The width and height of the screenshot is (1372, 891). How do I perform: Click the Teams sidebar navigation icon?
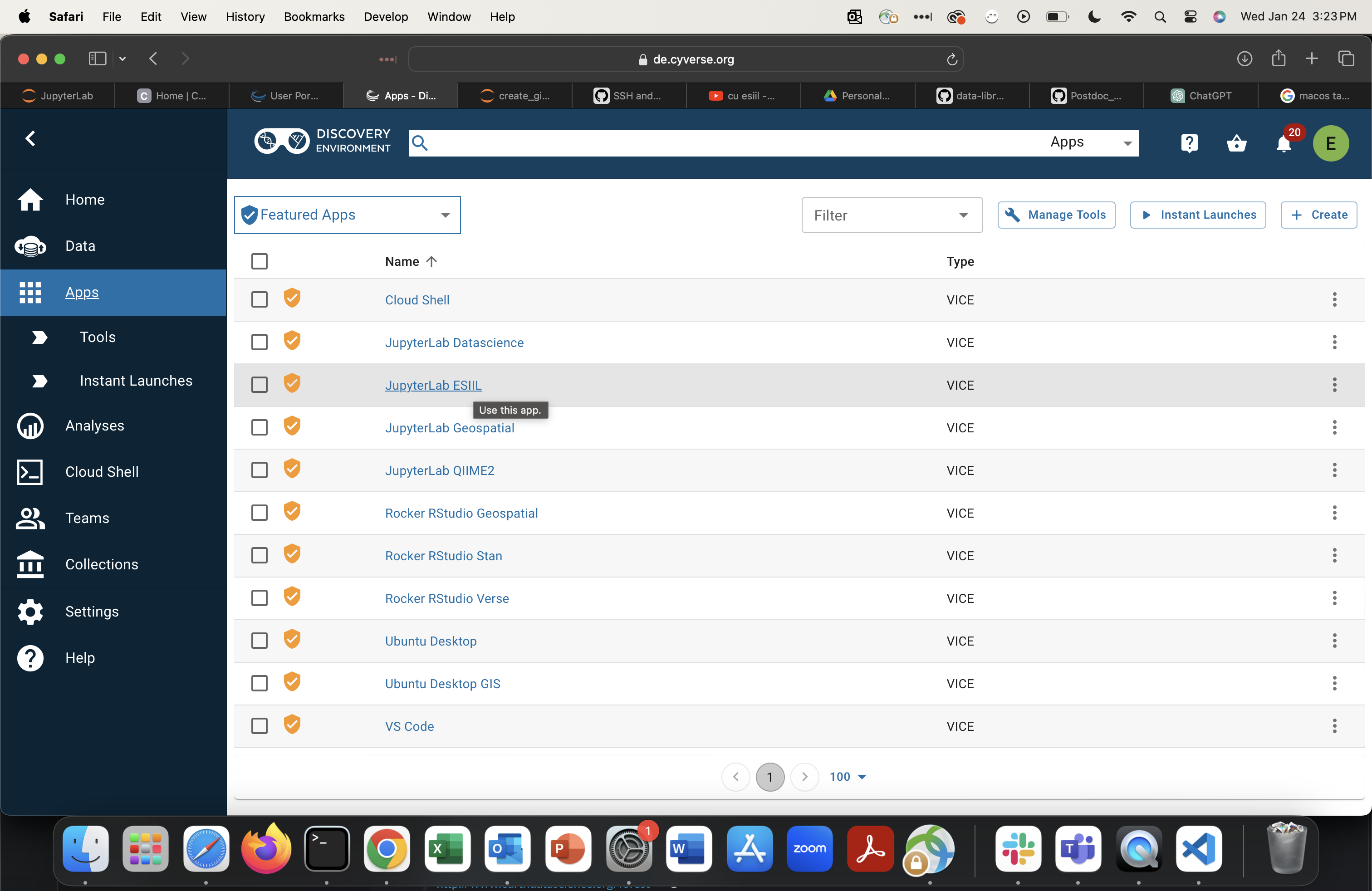pyautogui.click(x=30, y=517)
